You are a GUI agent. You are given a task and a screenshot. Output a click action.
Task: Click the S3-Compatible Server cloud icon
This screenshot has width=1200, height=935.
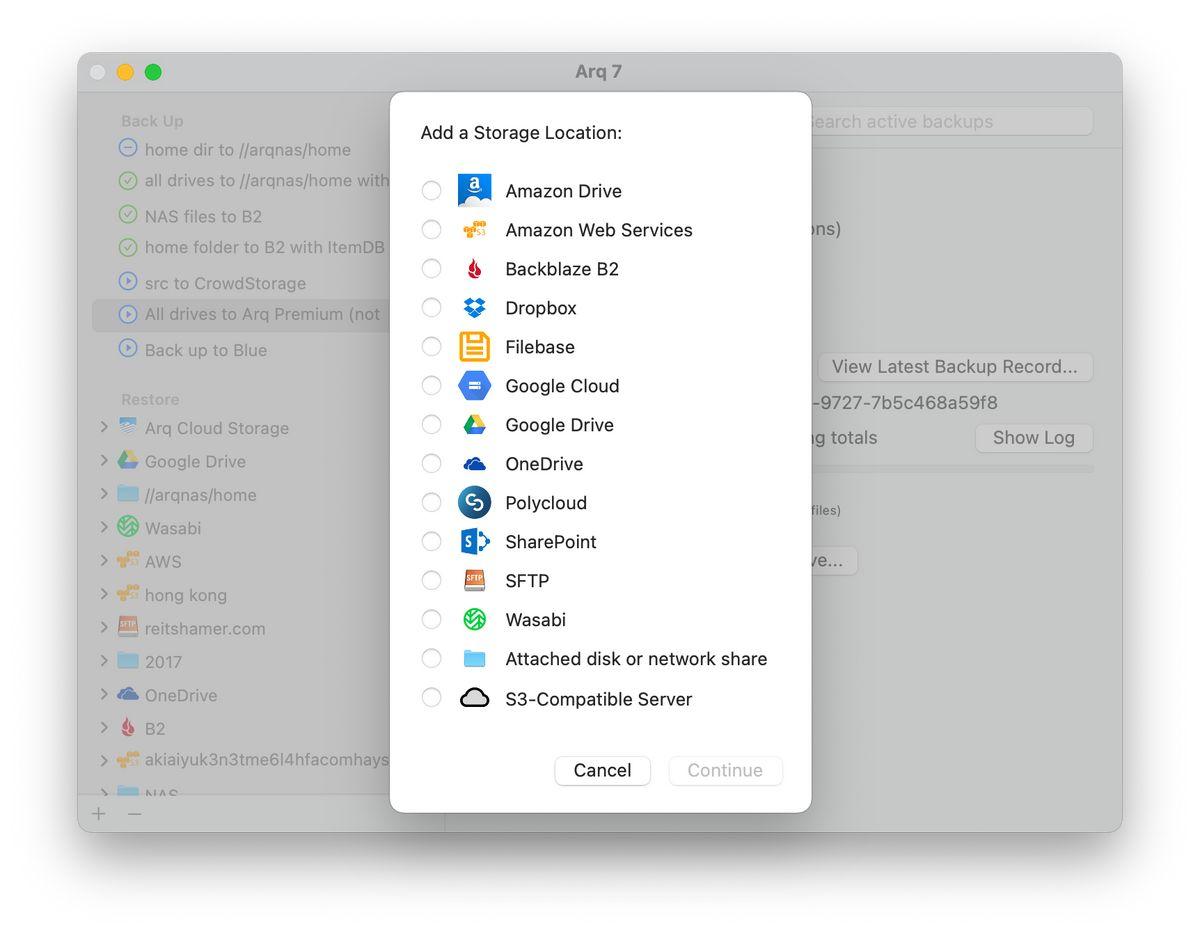coord(474,698)
